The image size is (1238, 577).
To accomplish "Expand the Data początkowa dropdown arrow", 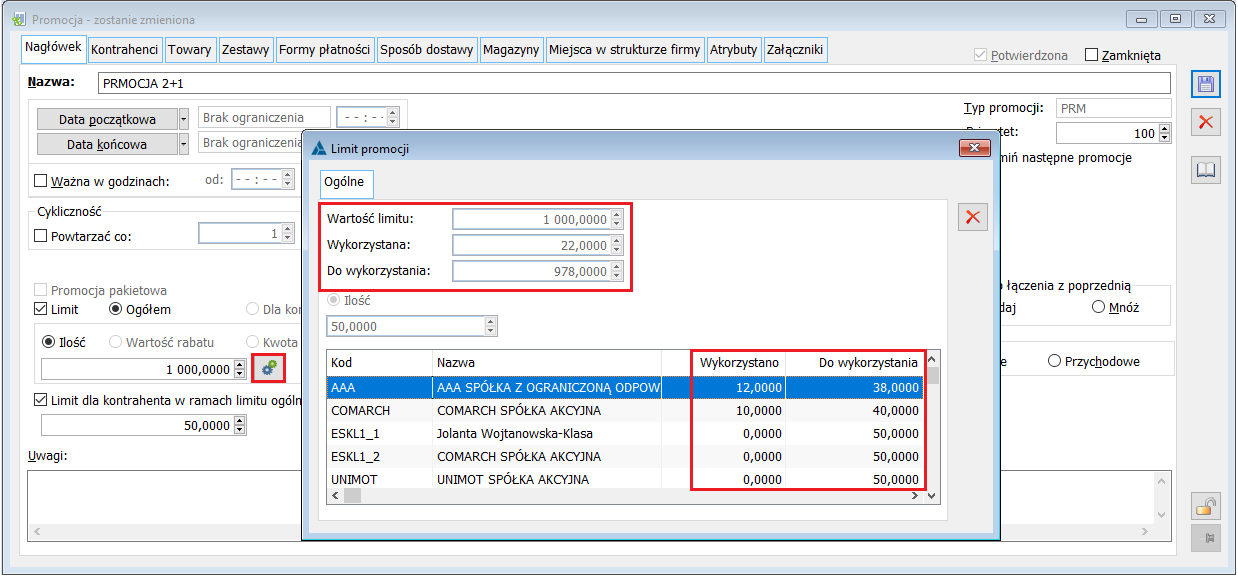I will pos(184,119).
